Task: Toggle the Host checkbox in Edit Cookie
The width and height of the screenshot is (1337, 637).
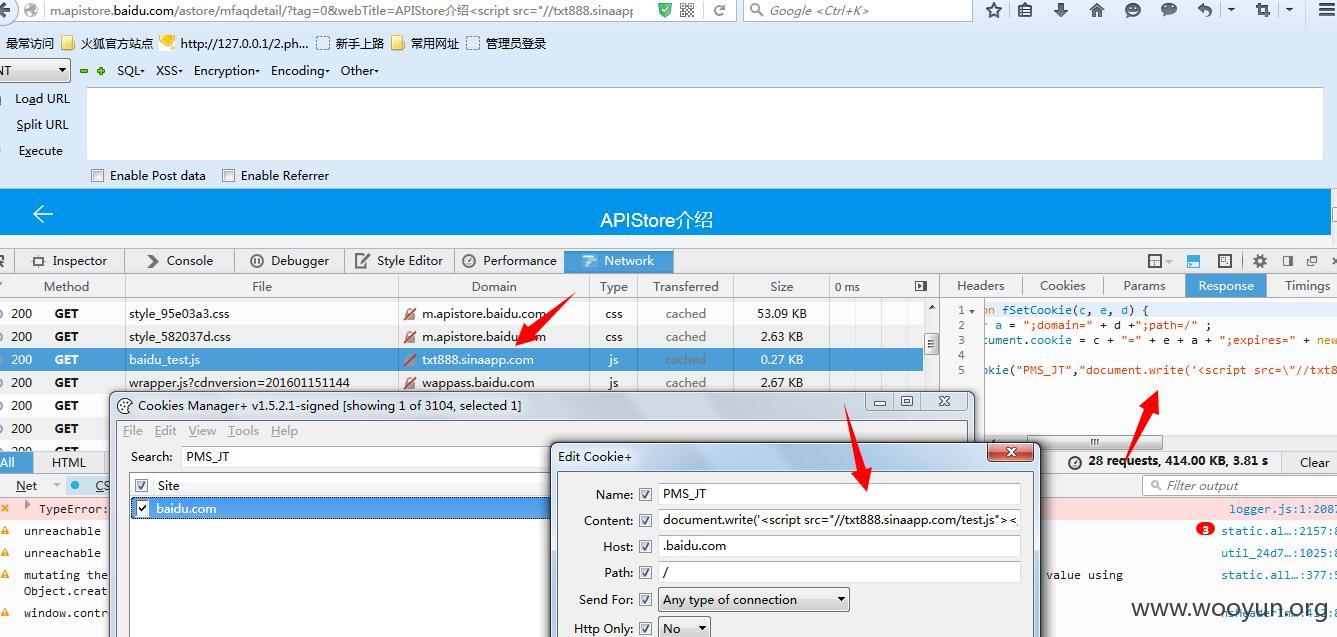Action: click(645, 546)
